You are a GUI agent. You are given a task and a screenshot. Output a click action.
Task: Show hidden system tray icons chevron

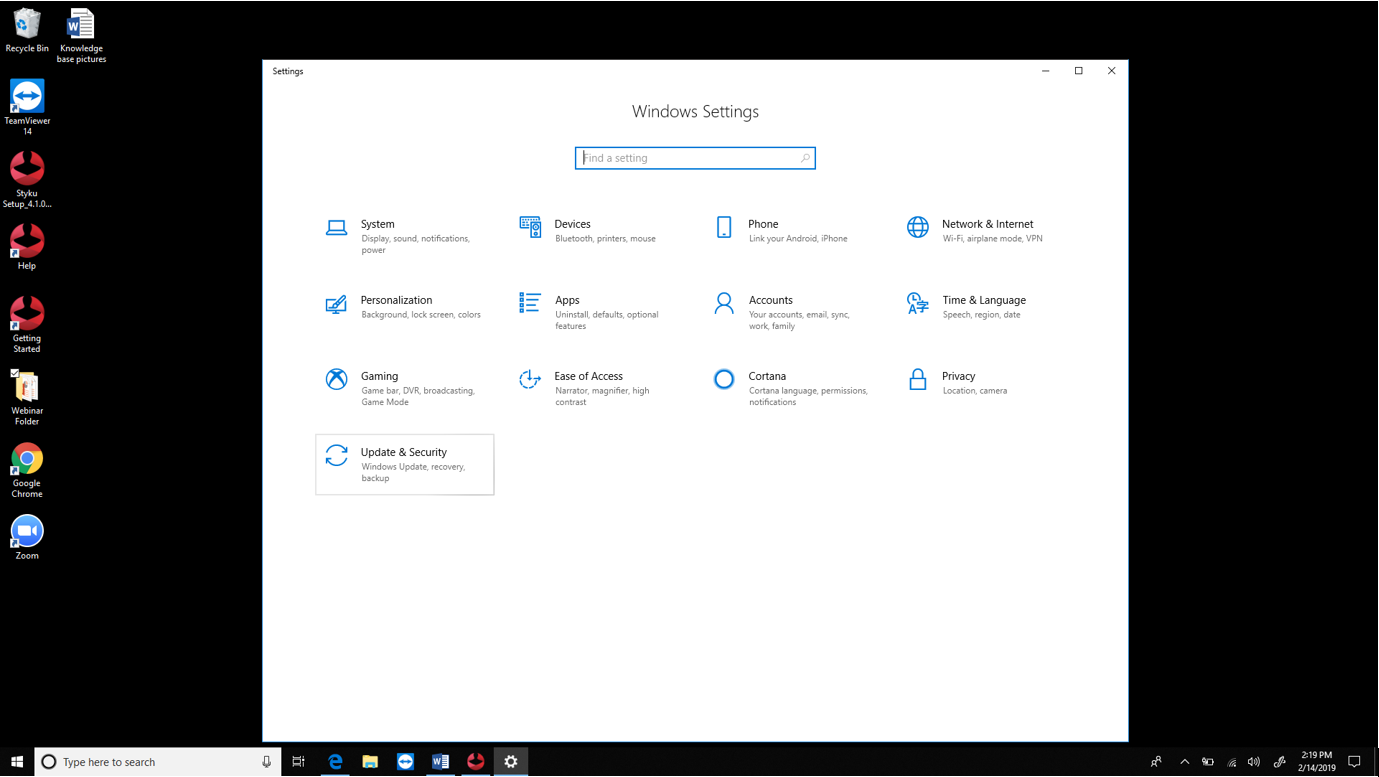click(x=1185, y=762)
